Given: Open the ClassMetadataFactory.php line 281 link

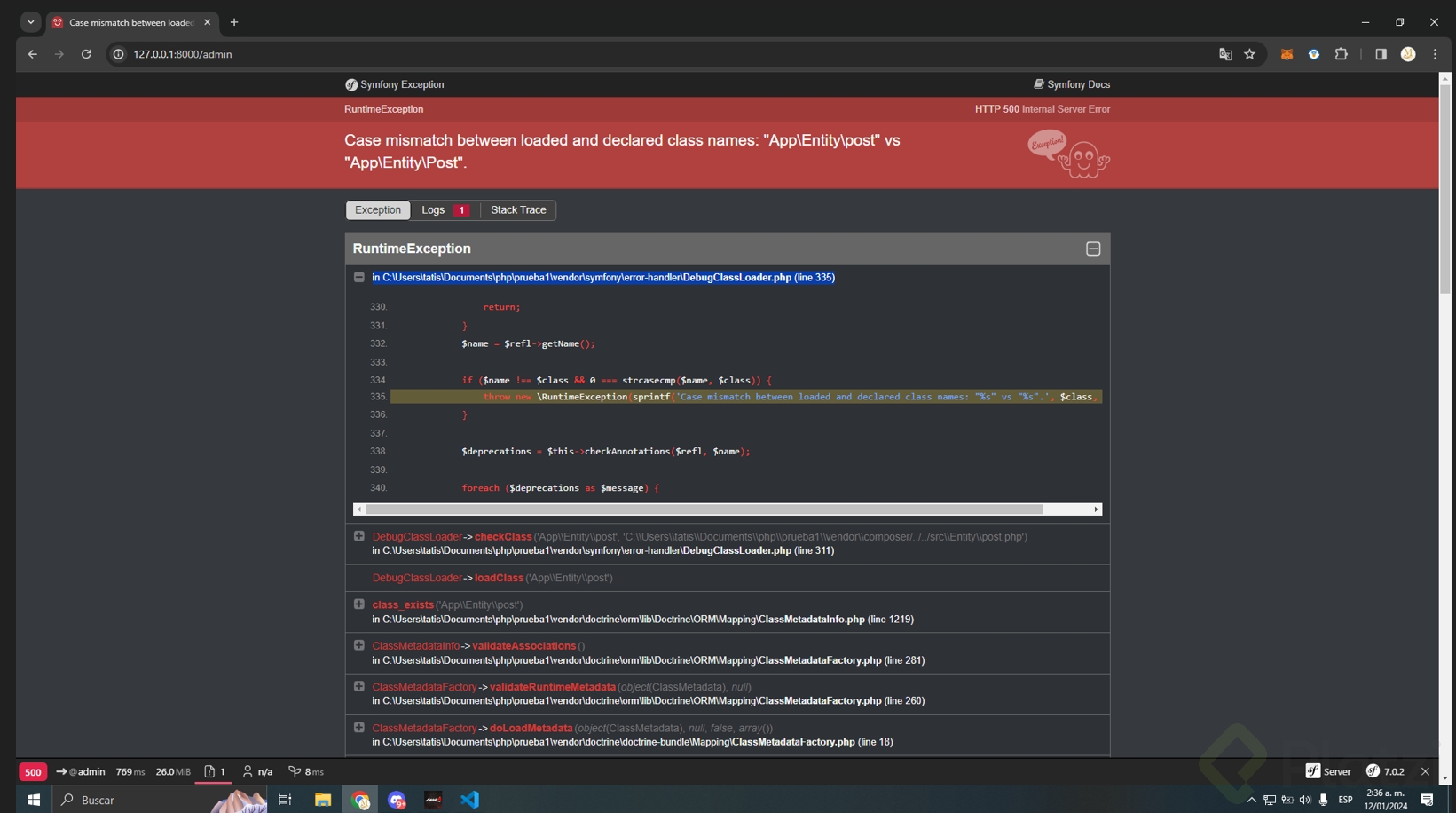Looking at the screenshot, I should 649,660.
